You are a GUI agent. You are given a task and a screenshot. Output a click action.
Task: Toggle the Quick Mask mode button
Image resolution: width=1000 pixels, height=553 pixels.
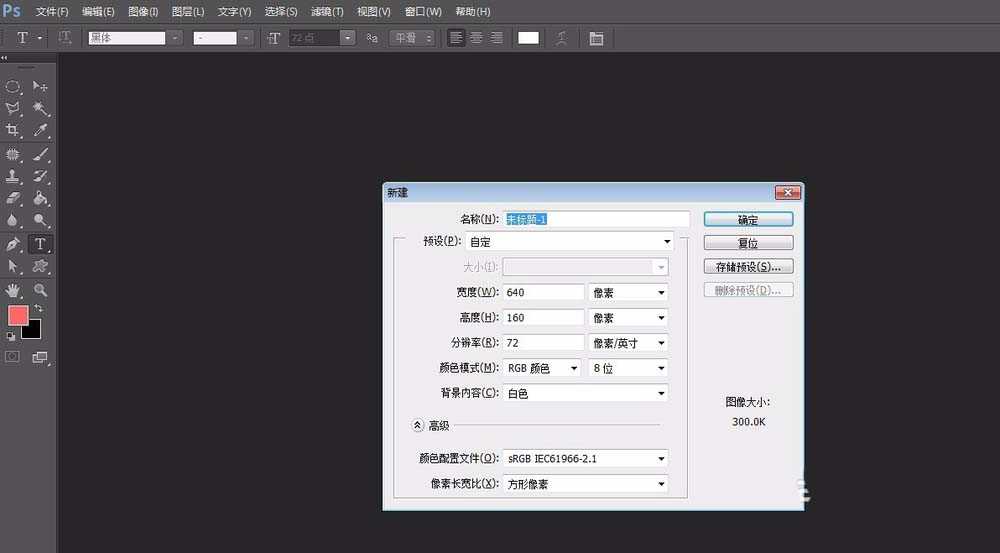[x=13, y=356]
